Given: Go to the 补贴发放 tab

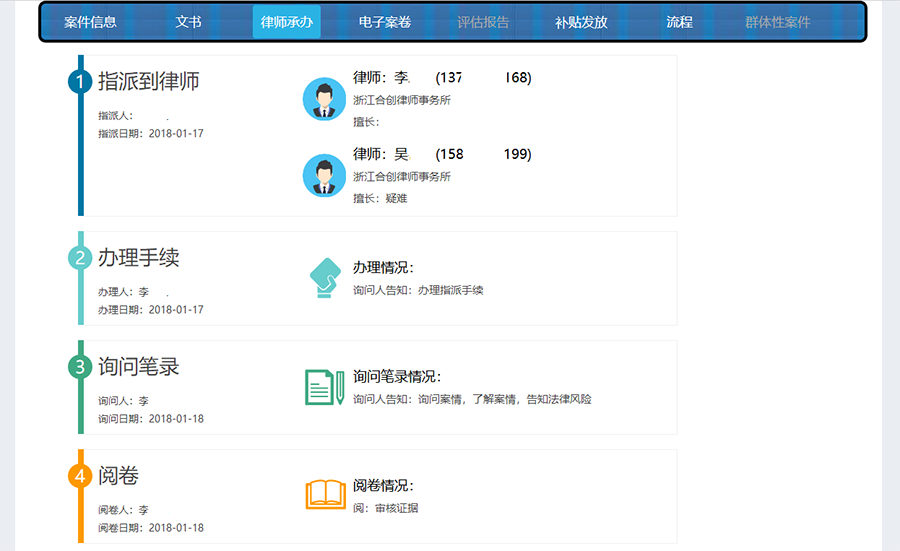Looking at the screenshot, I should tap(581, 22).
